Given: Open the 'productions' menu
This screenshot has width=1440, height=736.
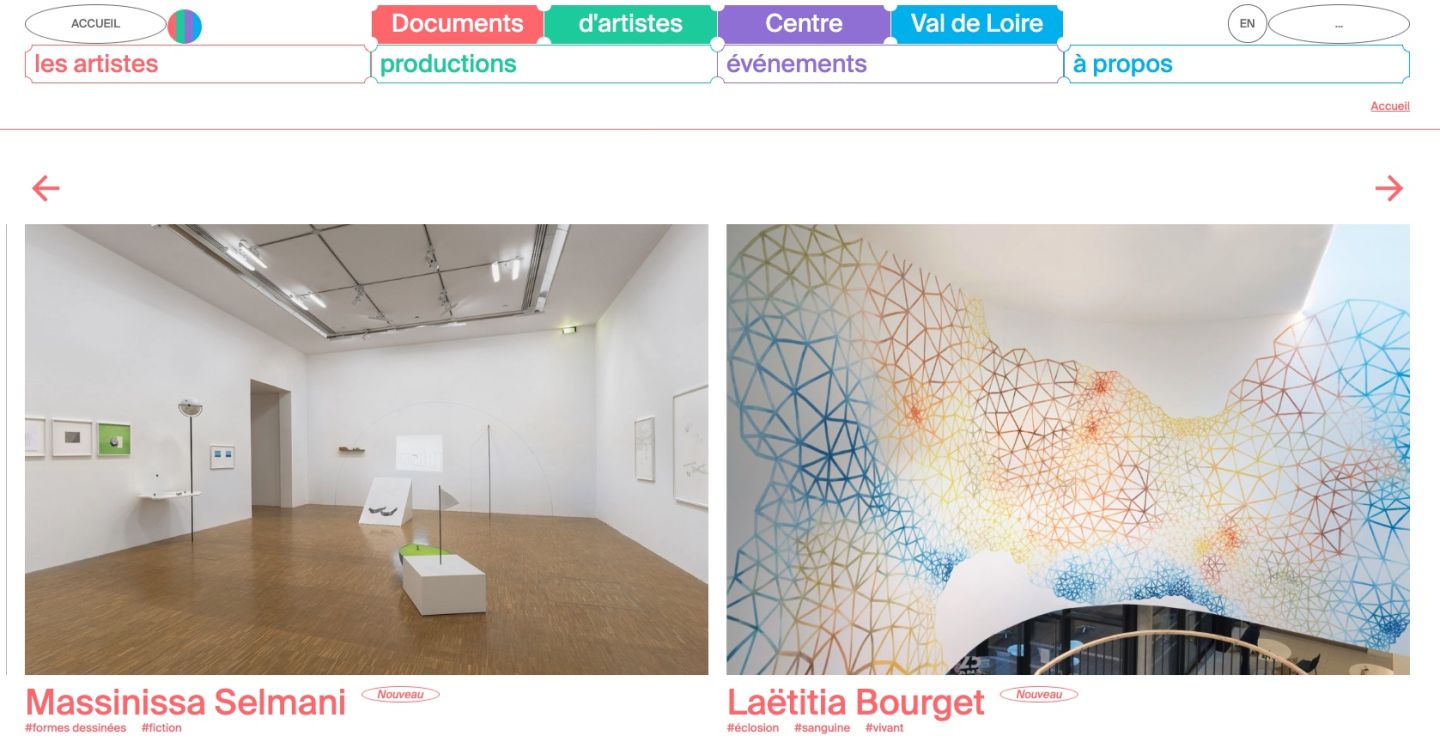Looking at the screenshot, I should pyautogui.click(x=544, y=64).
